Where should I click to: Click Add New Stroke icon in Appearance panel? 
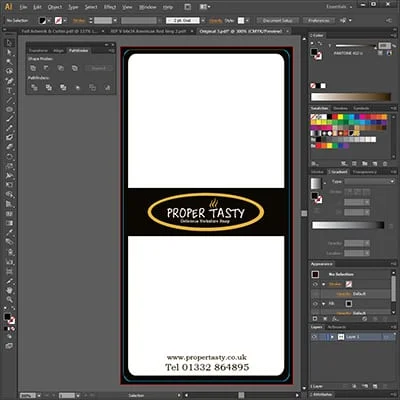point(315,319)
